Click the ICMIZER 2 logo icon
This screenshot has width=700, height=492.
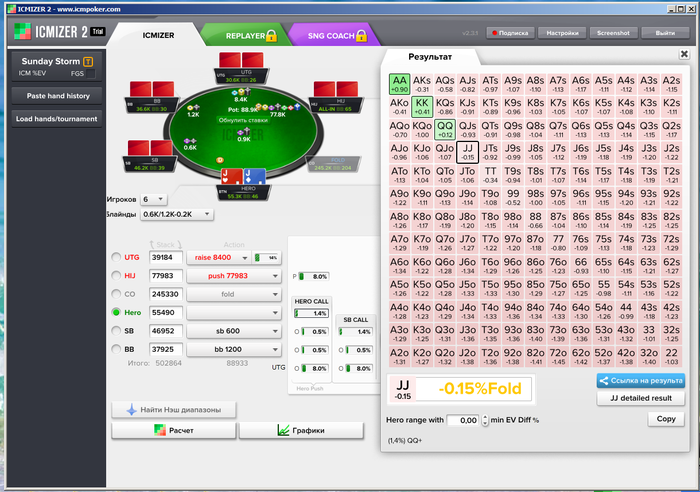pyautogui.click(x=22, y=32)
